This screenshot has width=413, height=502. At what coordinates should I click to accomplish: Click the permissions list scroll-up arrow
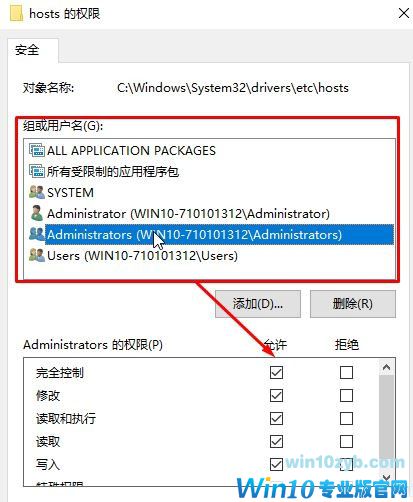(386, 367)
